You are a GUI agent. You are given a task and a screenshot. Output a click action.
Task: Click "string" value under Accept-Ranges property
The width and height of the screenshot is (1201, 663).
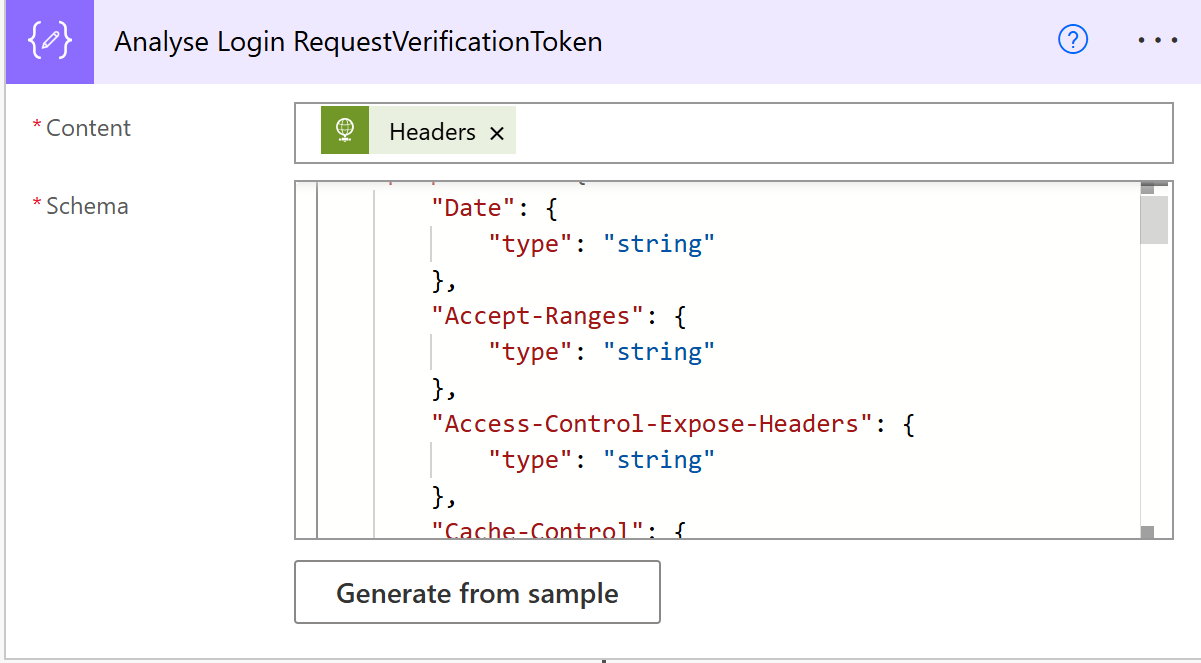point(659,352)
